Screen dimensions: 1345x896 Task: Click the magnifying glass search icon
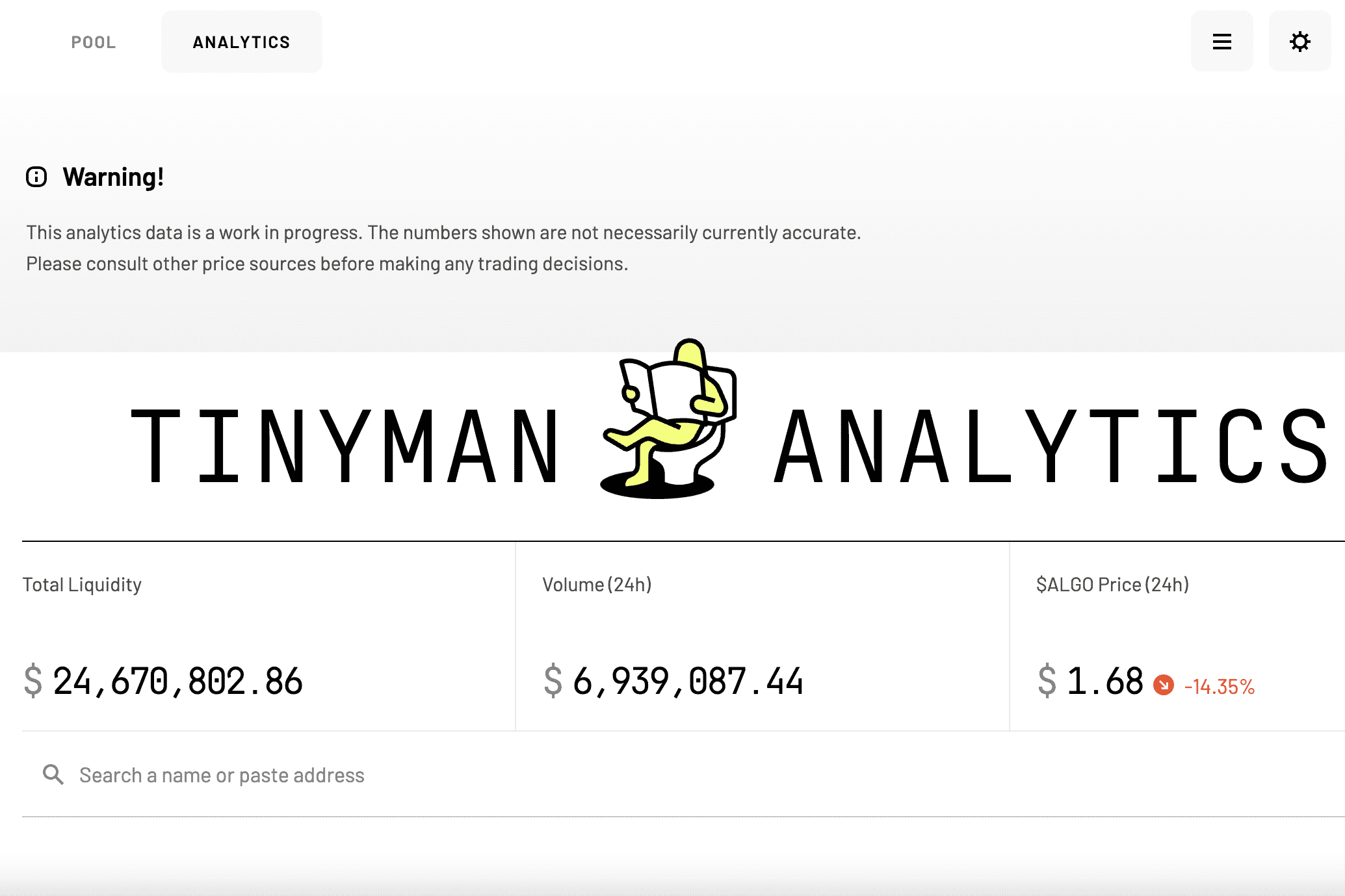click(53, 774)
